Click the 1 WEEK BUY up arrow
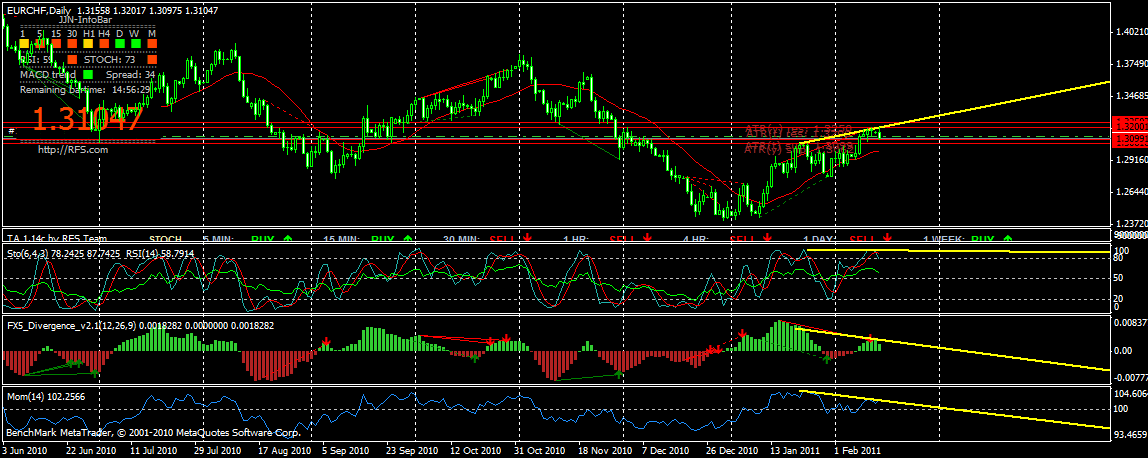Image resolution: width=1148 pixels, height=458 pixels. point(1007,238)
